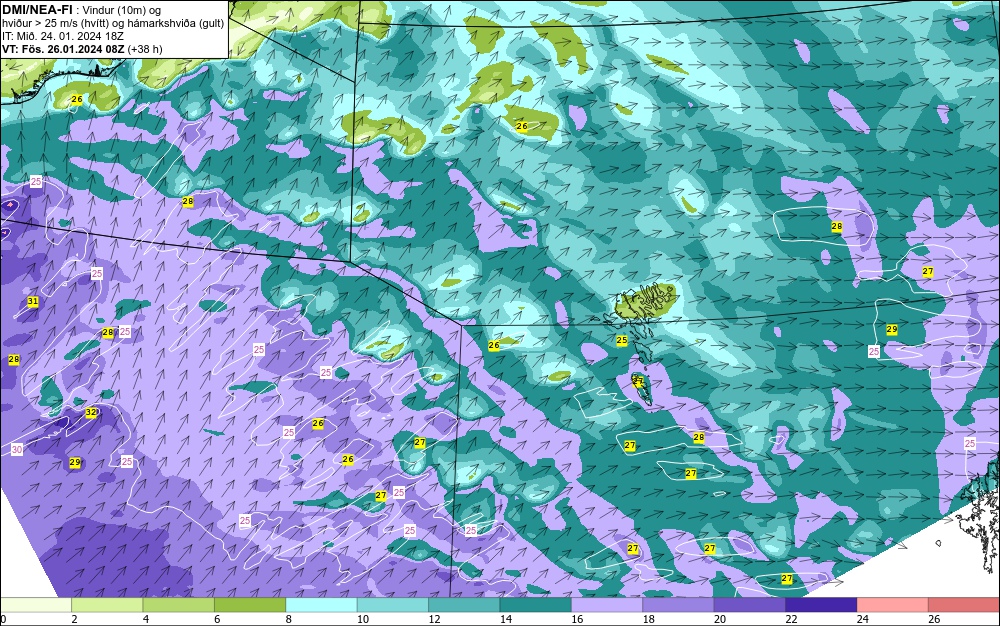Click the legend scale number "16"
The width and height of the screenshot is (1000, 626).
point(577,619)
